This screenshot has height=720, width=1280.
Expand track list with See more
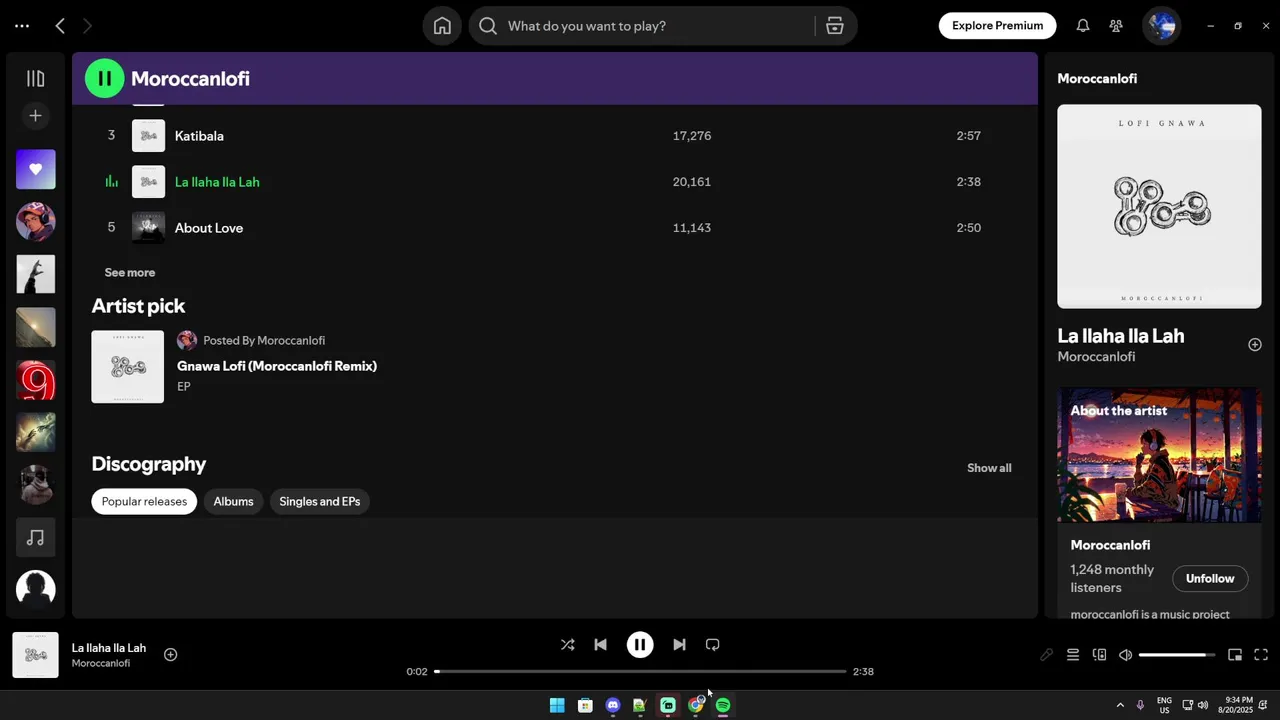coord(130,272)
